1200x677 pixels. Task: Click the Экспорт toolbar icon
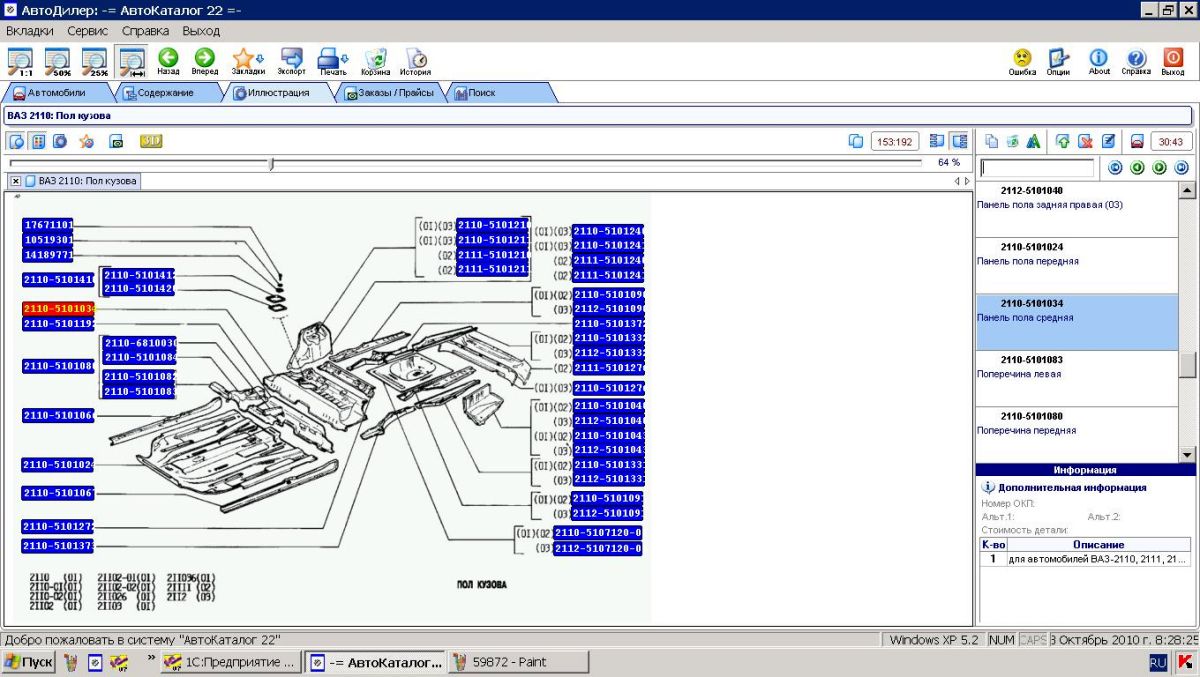(x=292, y=61)
